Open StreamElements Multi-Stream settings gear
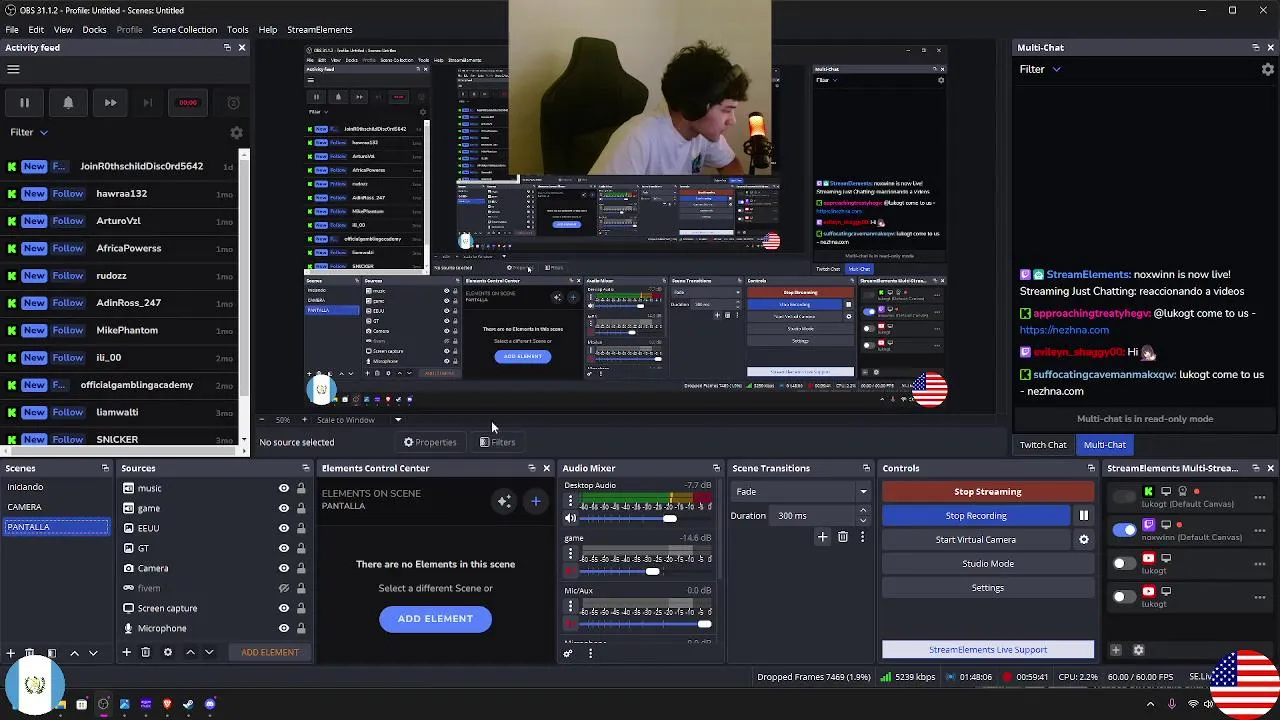This screenshot has width=1280, height=720. point(1138,650)
